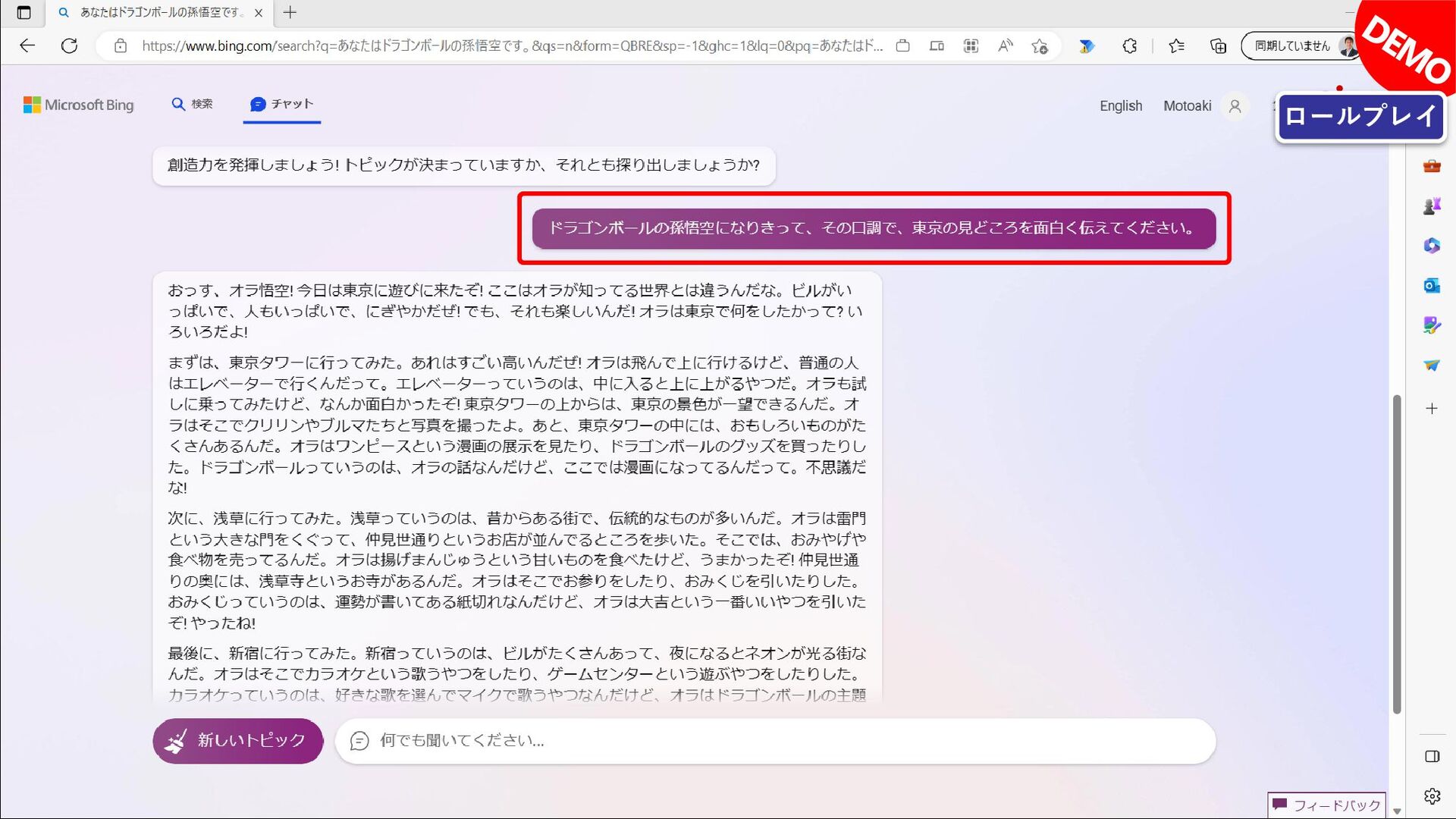This screenshot has width=1456, height=819.
Task: Click the page vertical scrollbar thumb
Action: click(1396, 554)
